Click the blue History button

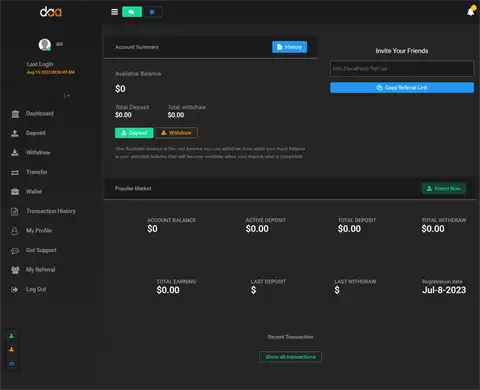pos(290,47)
